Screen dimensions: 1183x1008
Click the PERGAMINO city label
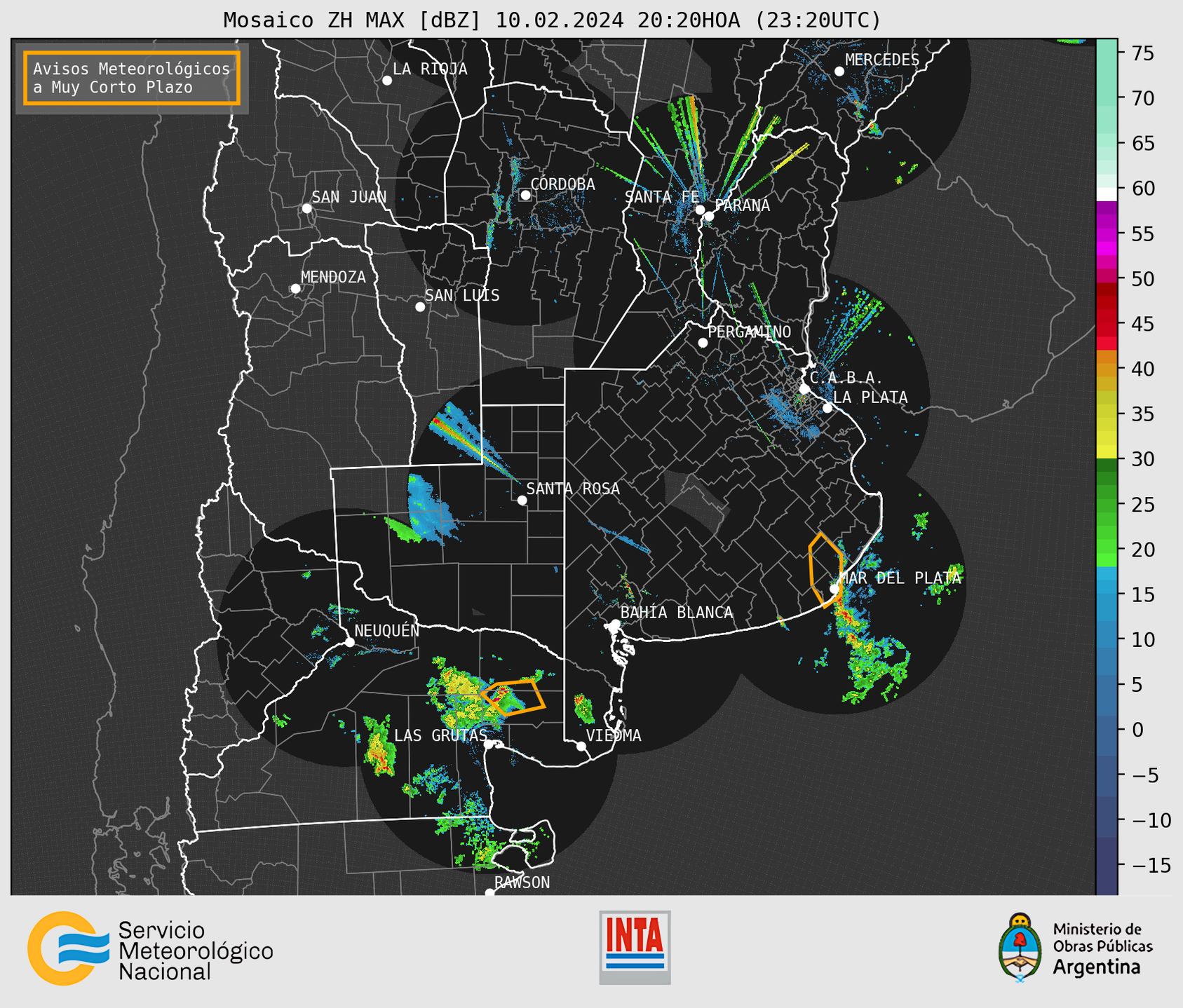pyautogui.click(x=750, y=332)
